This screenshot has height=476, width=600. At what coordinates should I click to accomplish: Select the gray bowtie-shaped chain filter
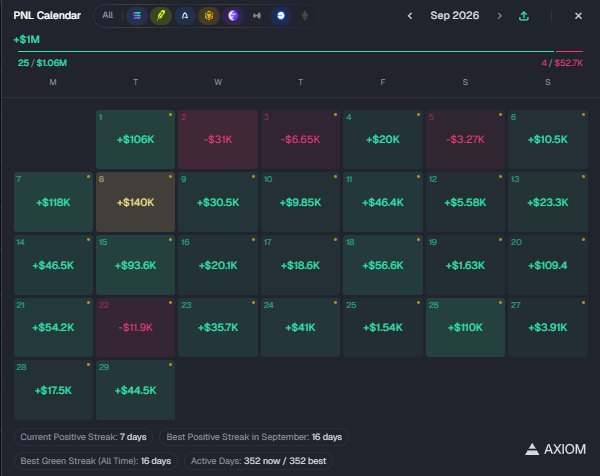[x=257, y=16]
